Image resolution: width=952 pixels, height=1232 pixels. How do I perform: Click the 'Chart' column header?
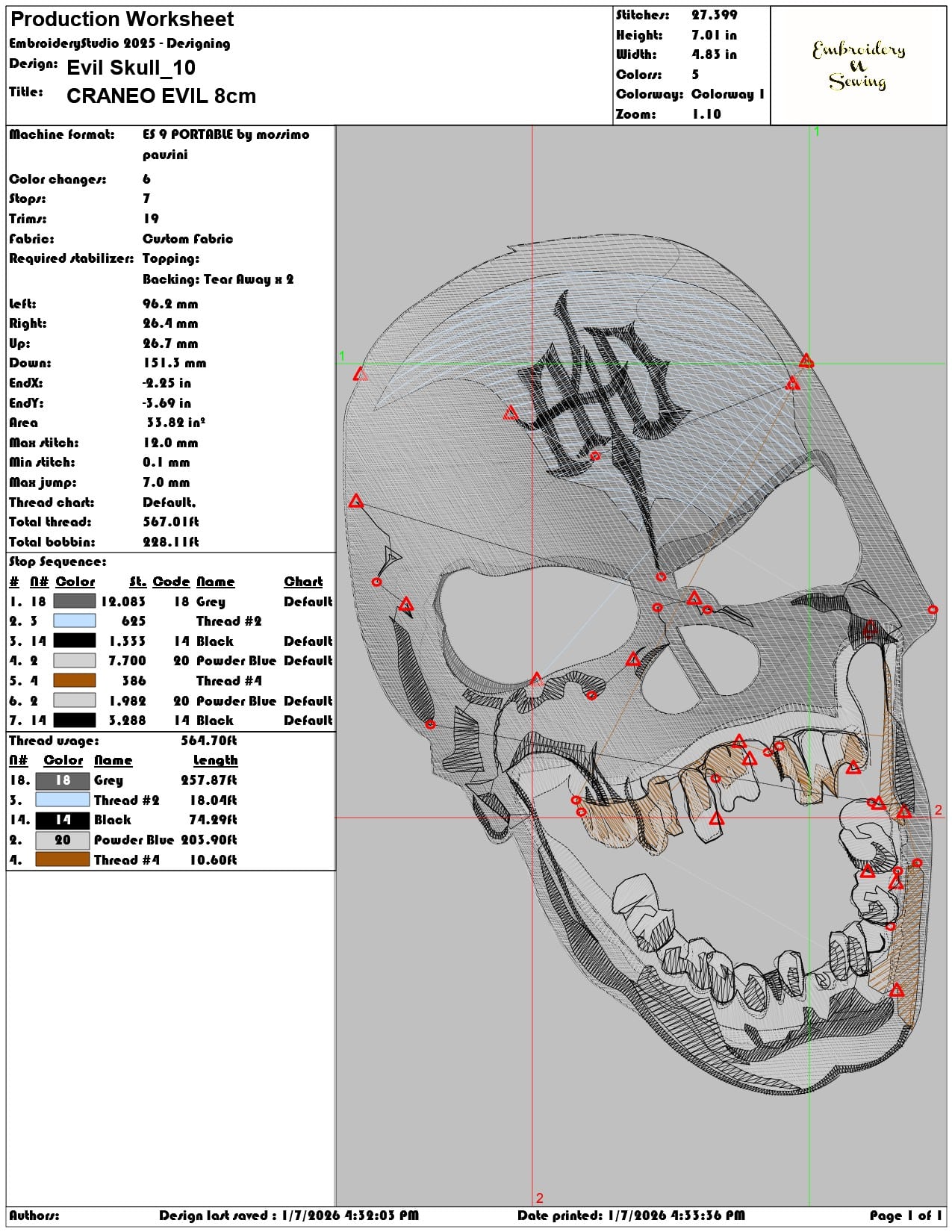303,582
